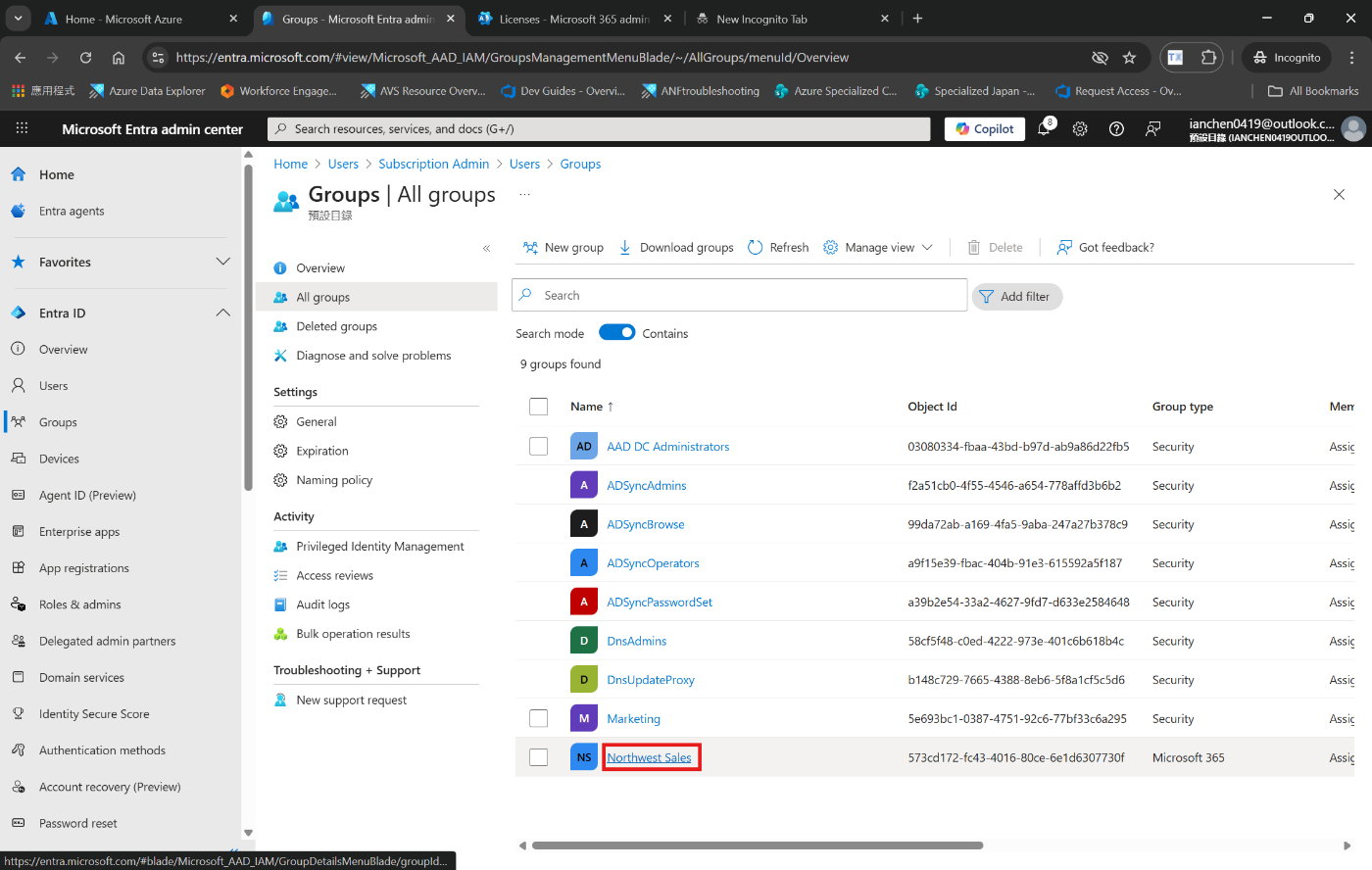1372x870 pixels.
Task: Click the help question mark icon
Action: [x=1116, y=128]
